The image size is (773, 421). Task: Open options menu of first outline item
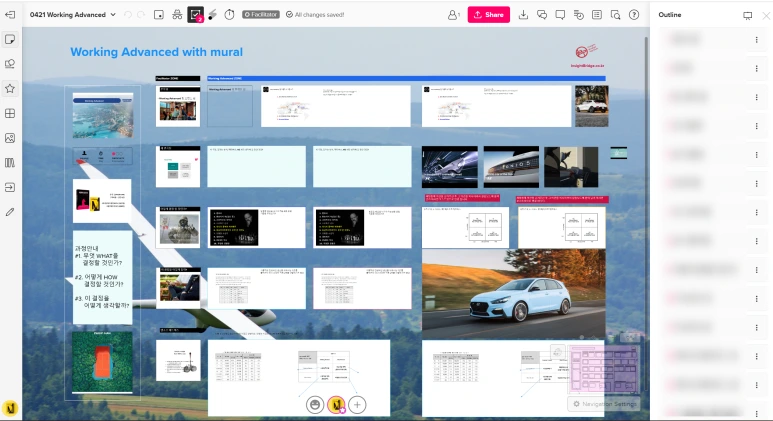[756, 39]
